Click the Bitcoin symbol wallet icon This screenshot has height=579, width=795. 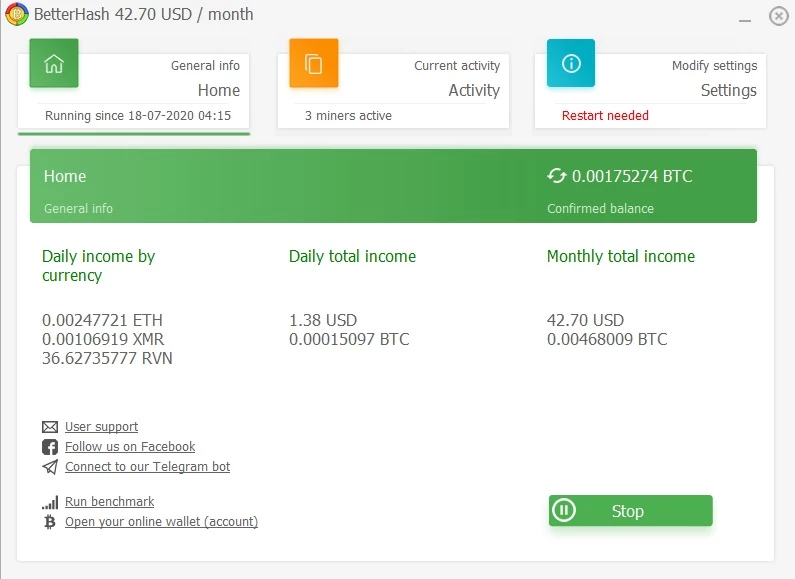50,522
